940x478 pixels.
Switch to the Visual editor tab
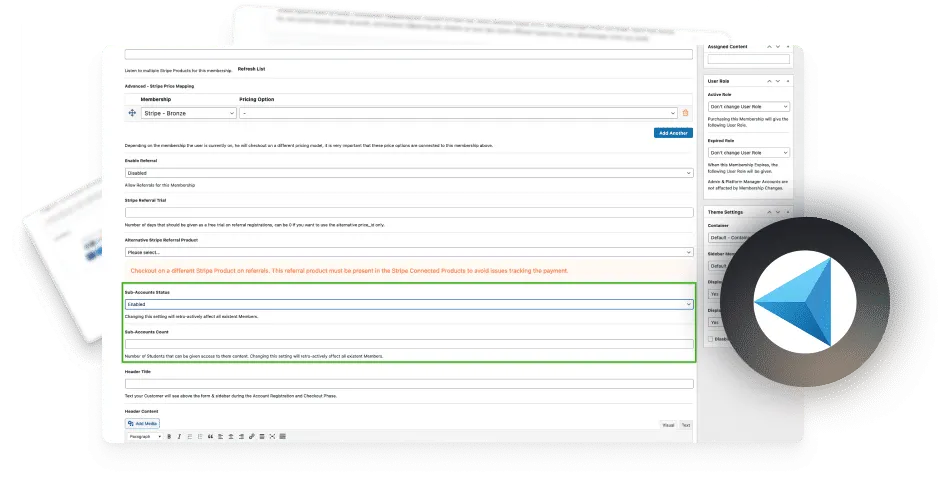tap(668, 425)
